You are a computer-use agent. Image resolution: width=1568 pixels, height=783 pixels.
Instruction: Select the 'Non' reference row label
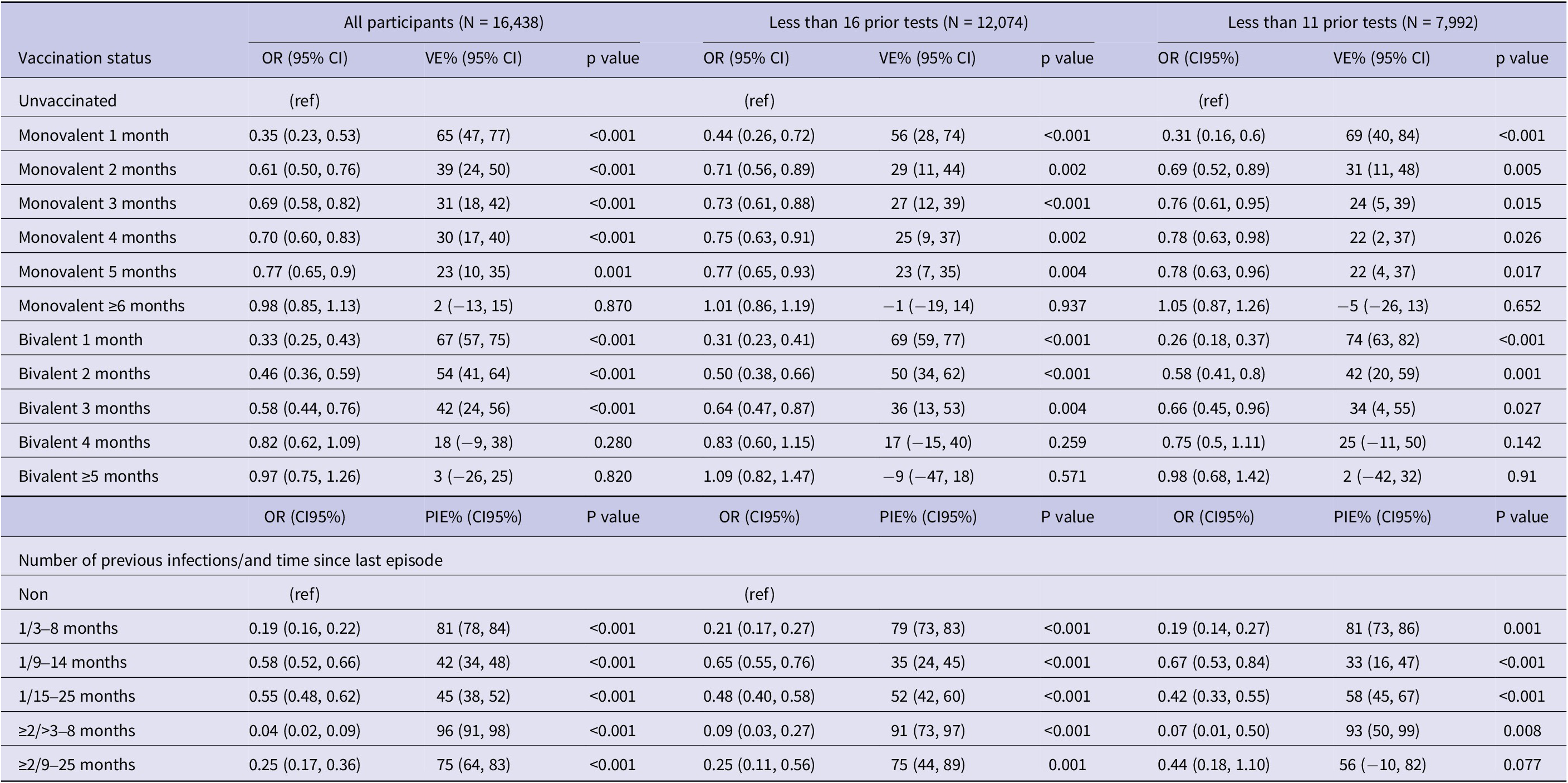click(33, 594)
